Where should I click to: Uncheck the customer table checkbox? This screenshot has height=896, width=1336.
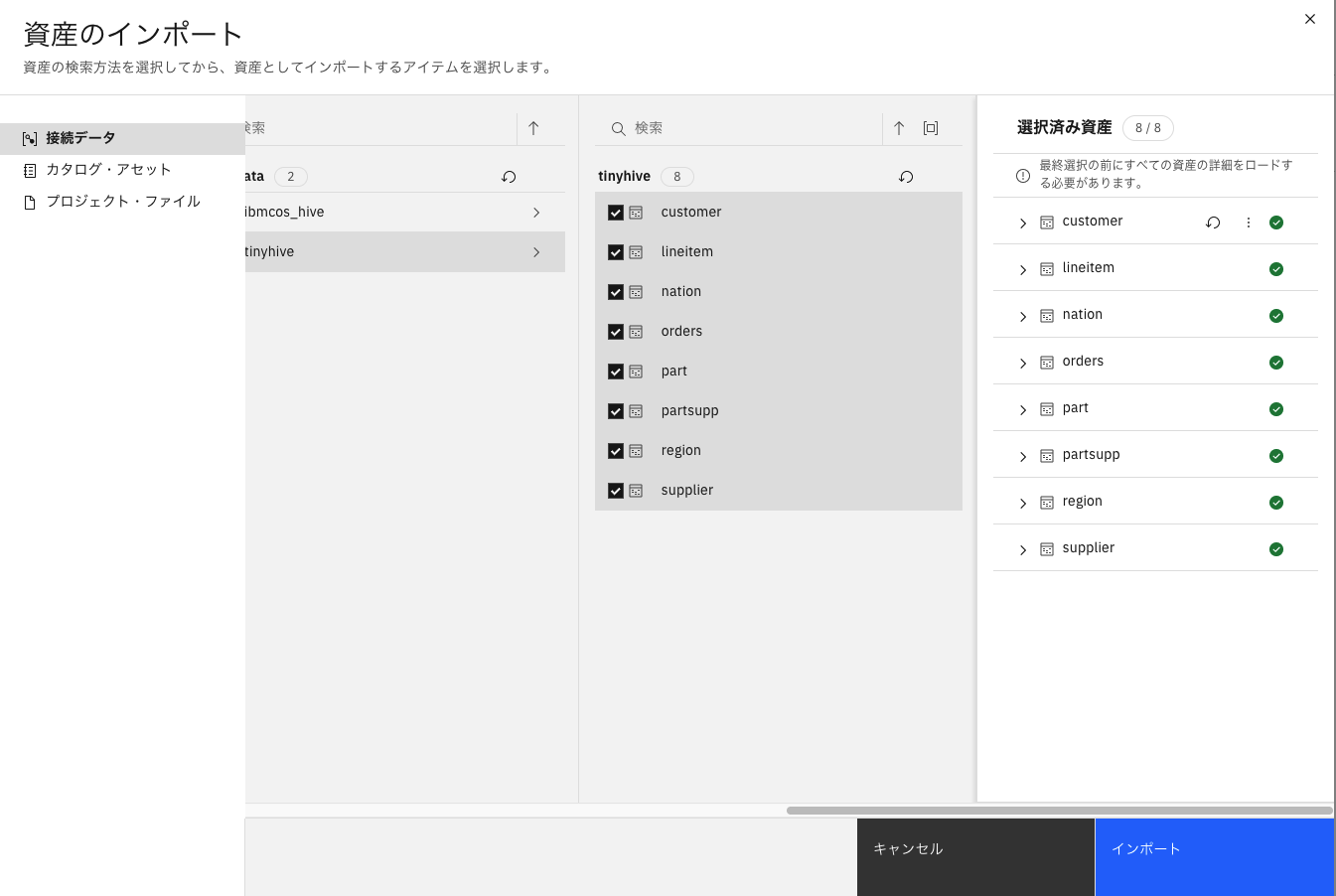(615, 212)
